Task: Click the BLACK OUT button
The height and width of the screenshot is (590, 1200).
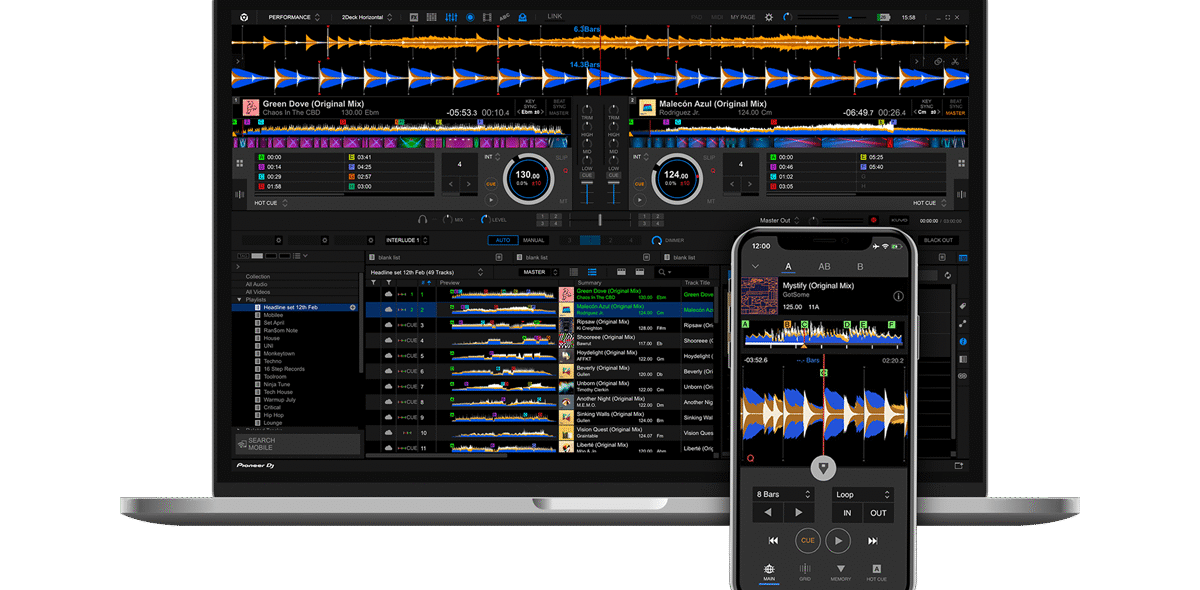Action: [x=938, y=240]
